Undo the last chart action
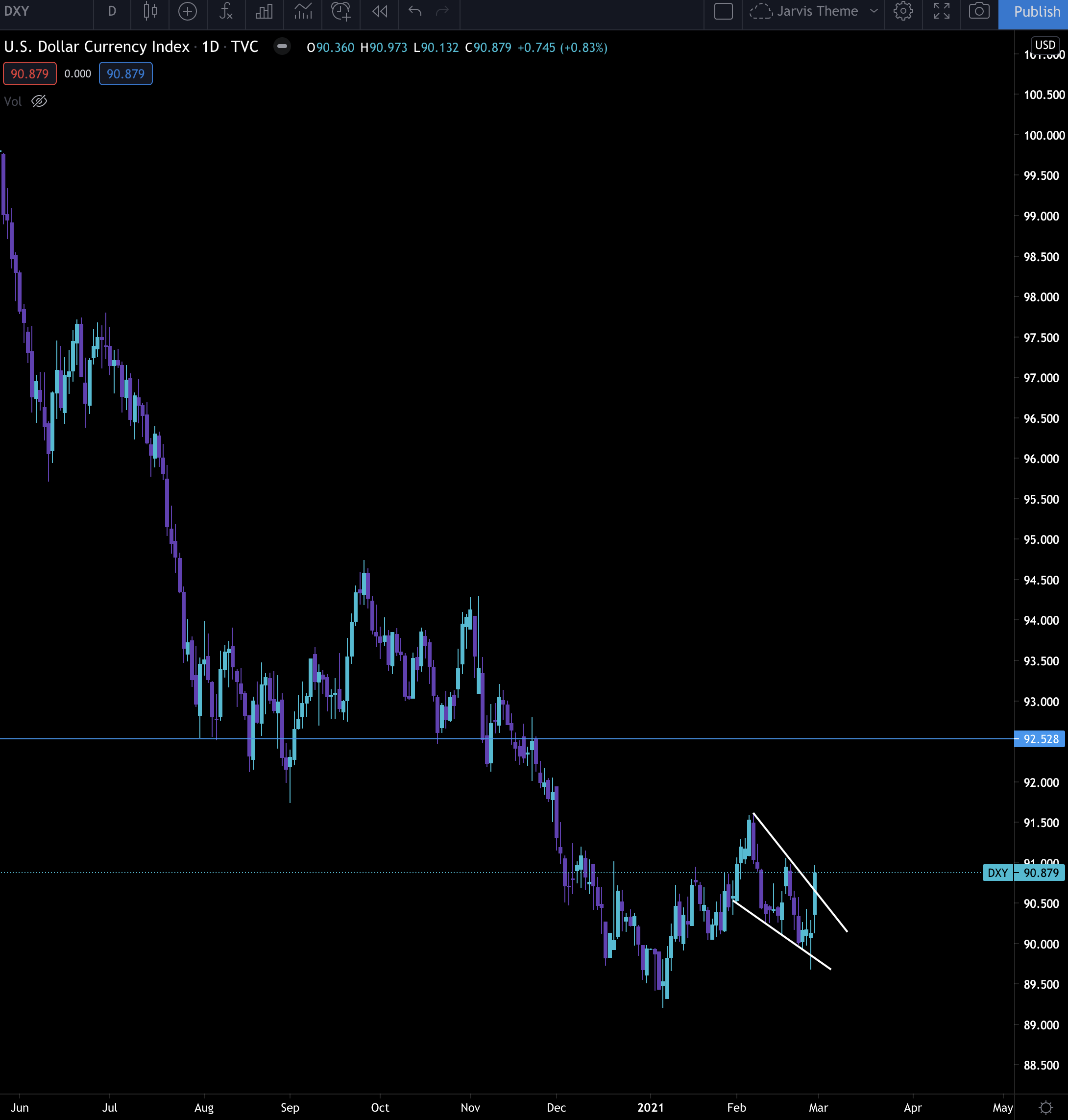 tap(415, 11)
